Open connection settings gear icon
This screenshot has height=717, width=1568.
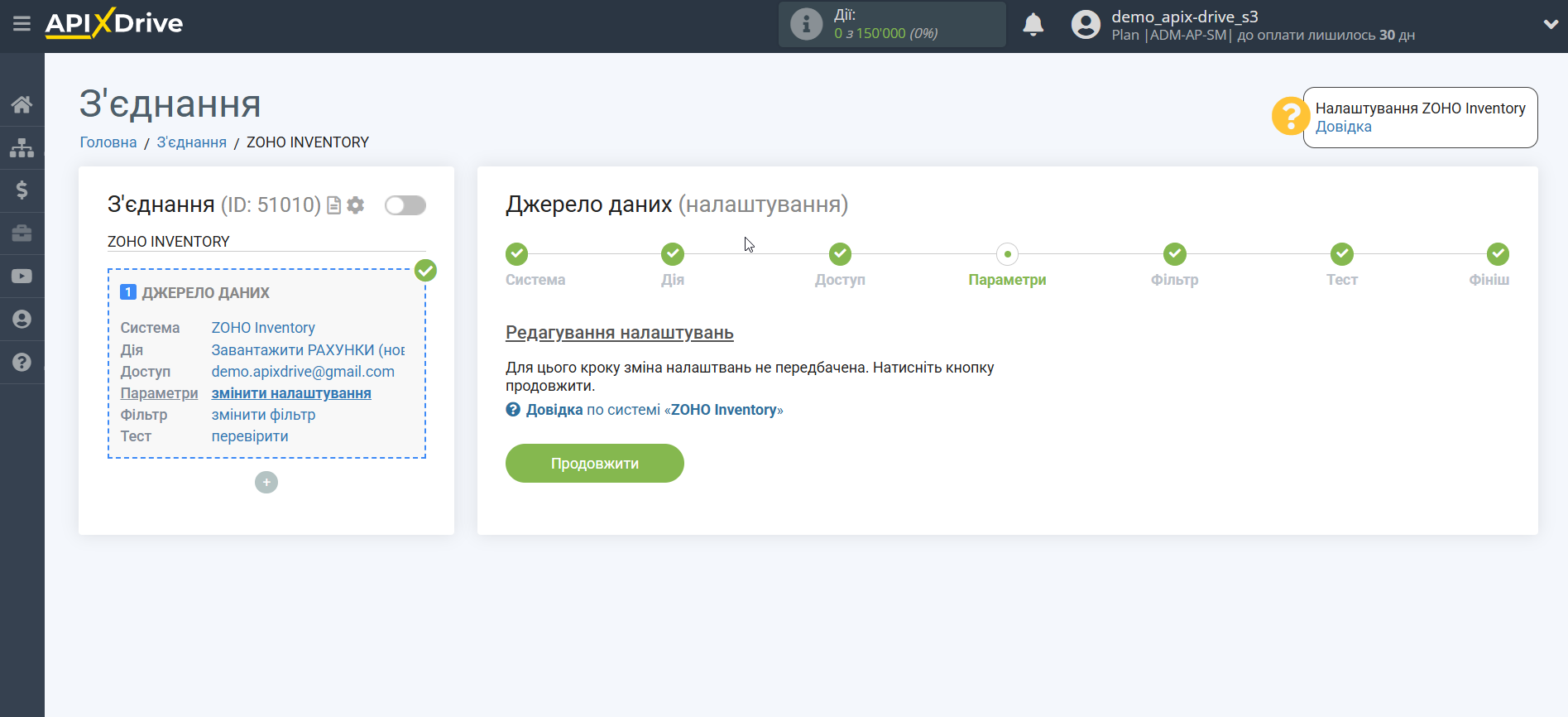coord(356,205)
